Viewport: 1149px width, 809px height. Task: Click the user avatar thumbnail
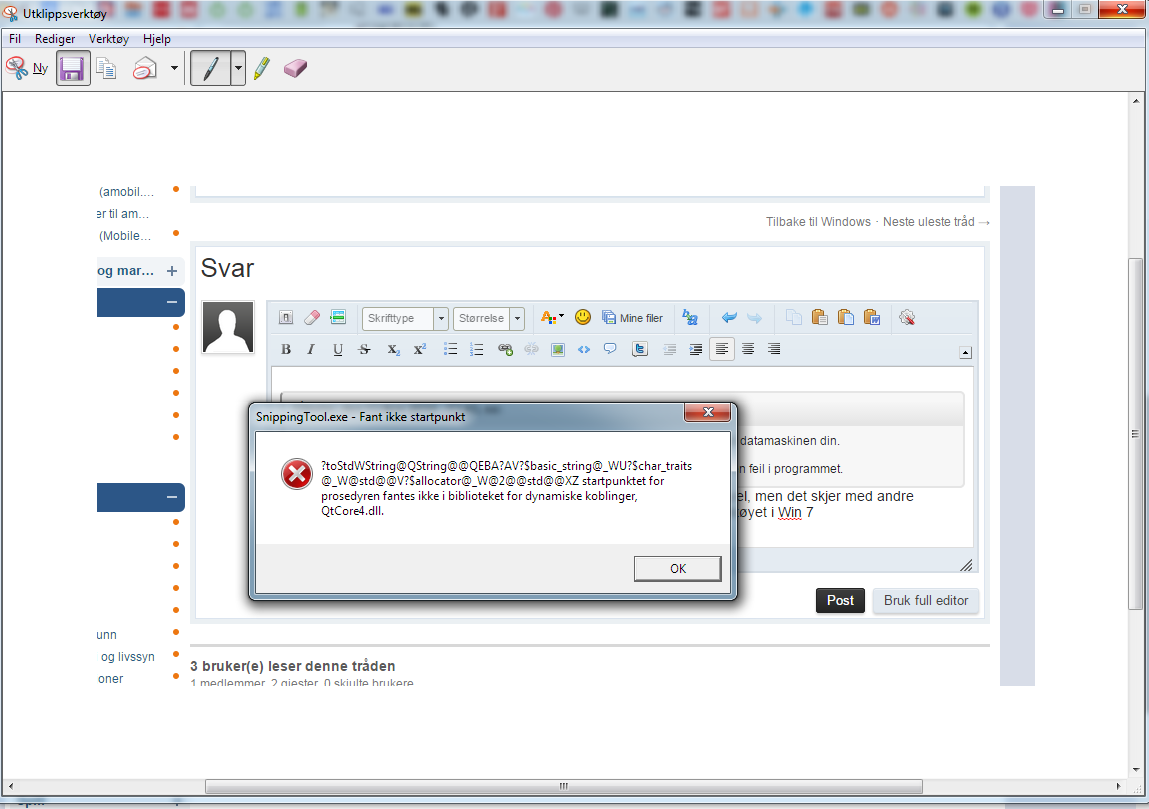228,327
